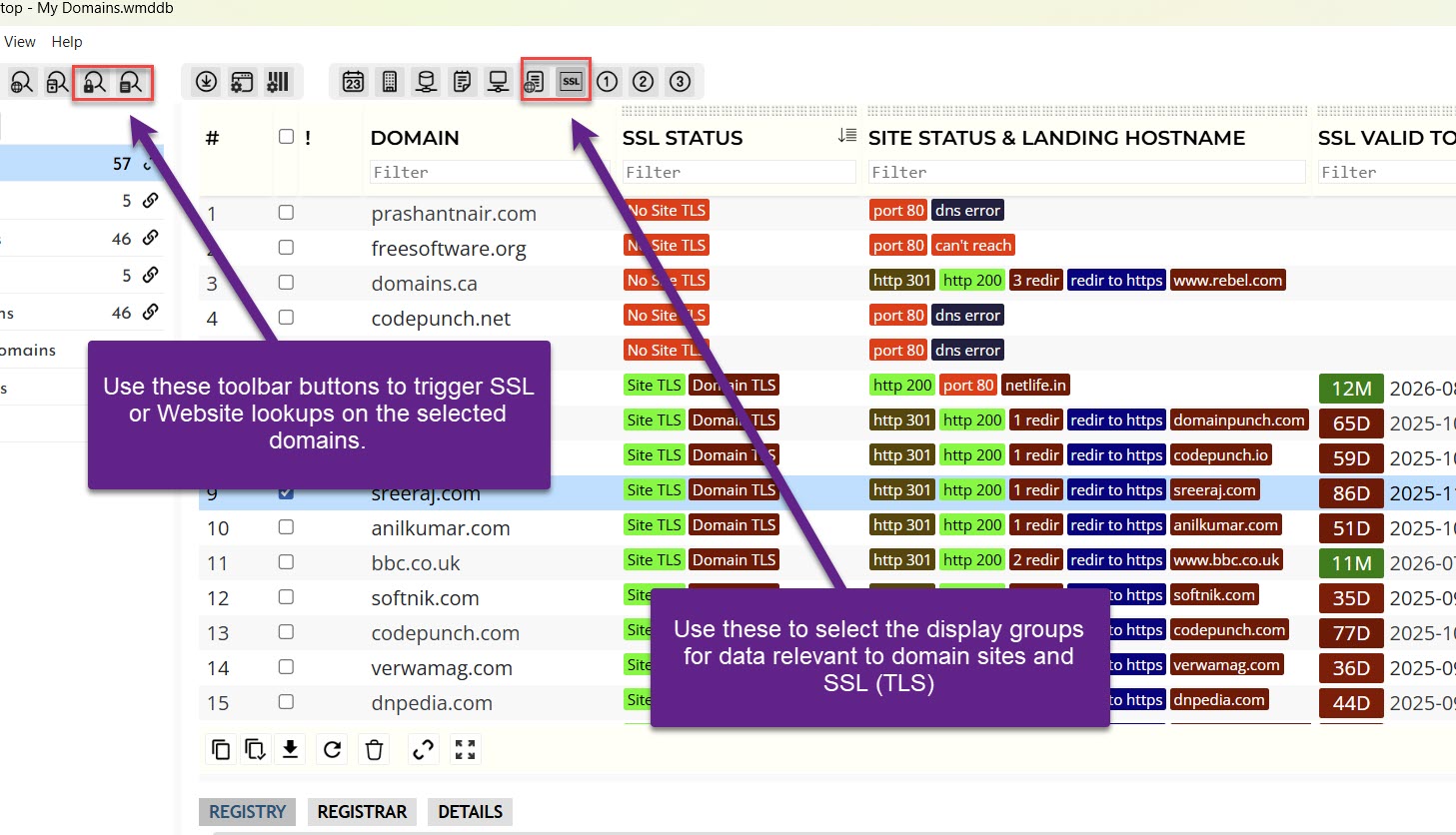Sort by SITE STATUS & LANDING HOSTNAME header
1456x835 pixels.
click(x=1056, y=138)
